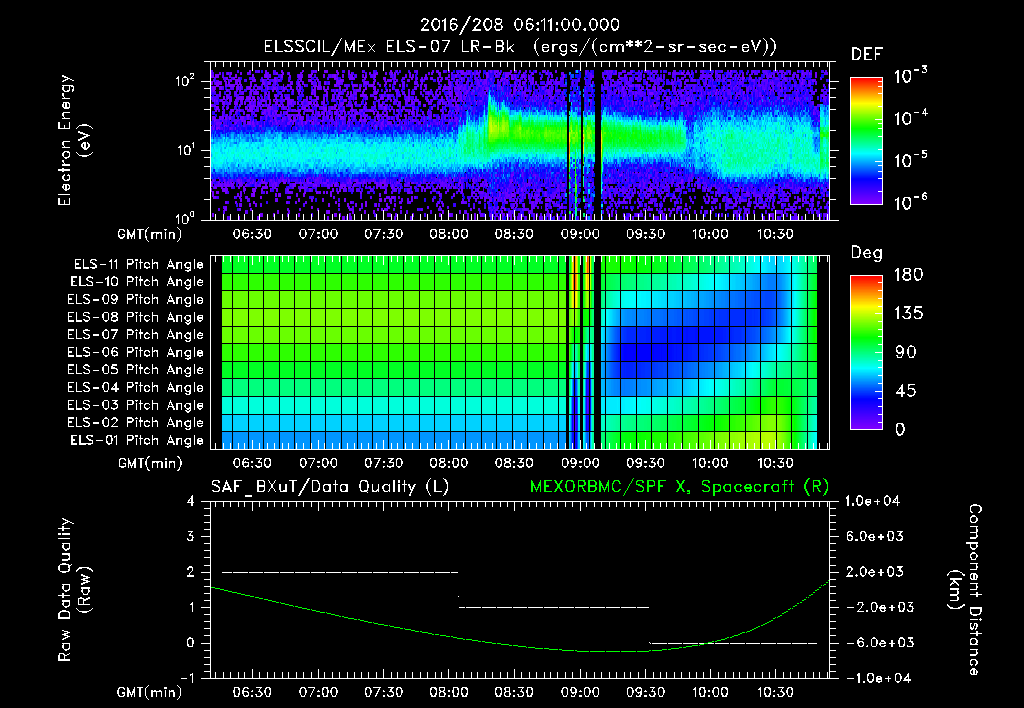Screen dimensions: 1024x708
Task: Click the data quality level 1 line segment
Action: pos(554,607)
